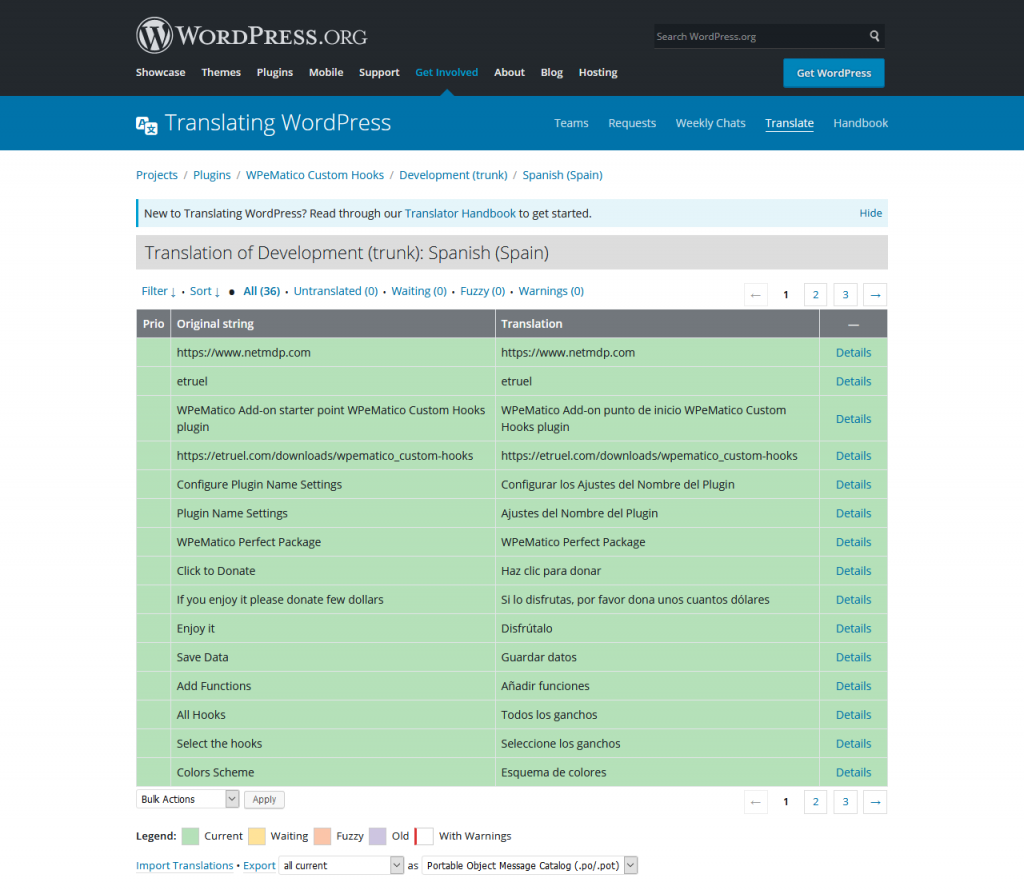Go to page 3 in bottom pagination

(x=845, y=802)
